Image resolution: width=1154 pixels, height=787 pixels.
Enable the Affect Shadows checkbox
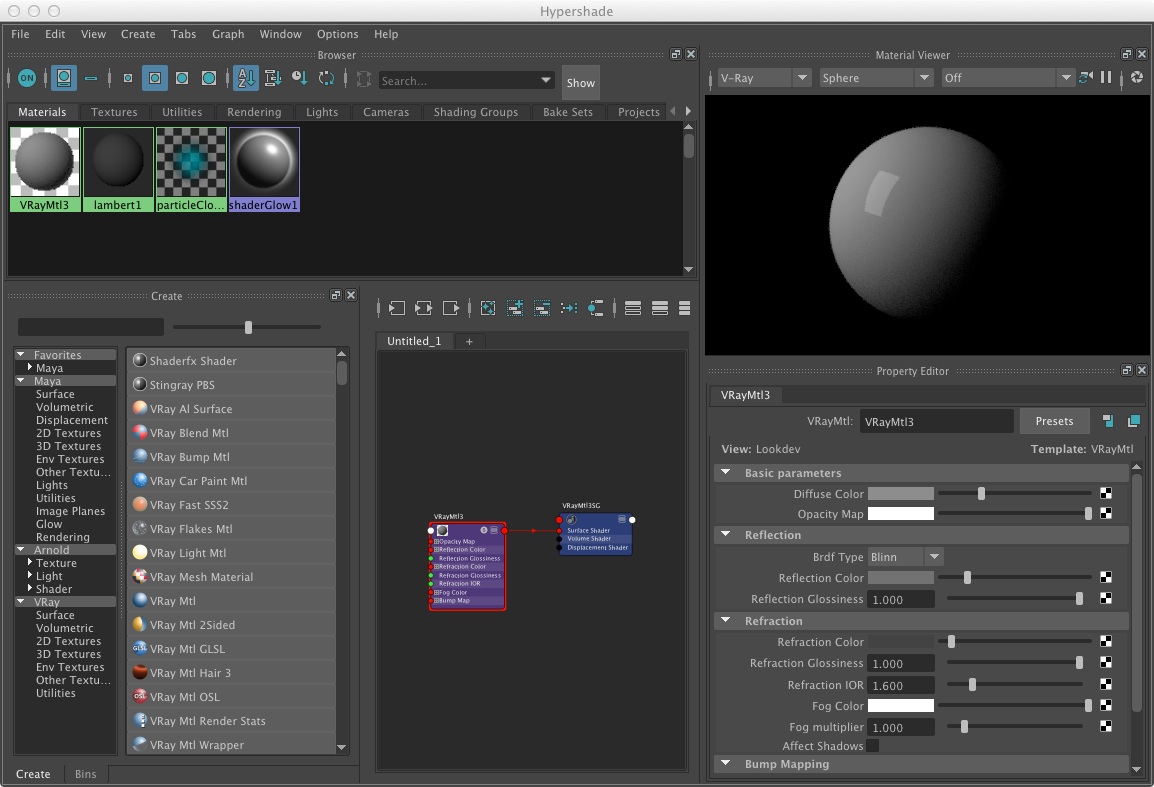872,746
